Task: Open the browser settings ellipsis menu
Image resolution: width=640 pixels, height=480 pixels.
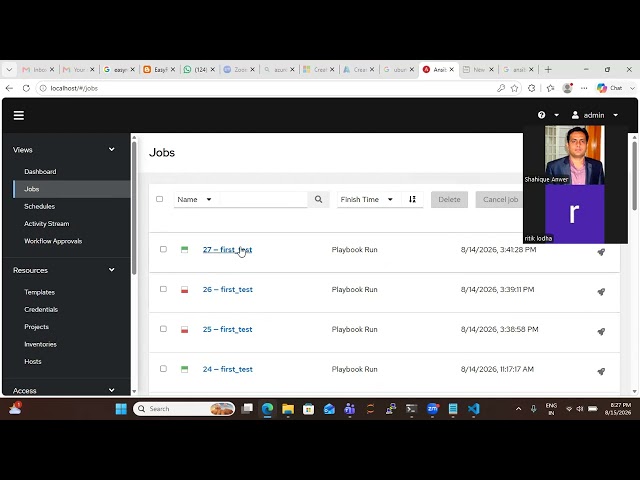Action: (584, 88)
